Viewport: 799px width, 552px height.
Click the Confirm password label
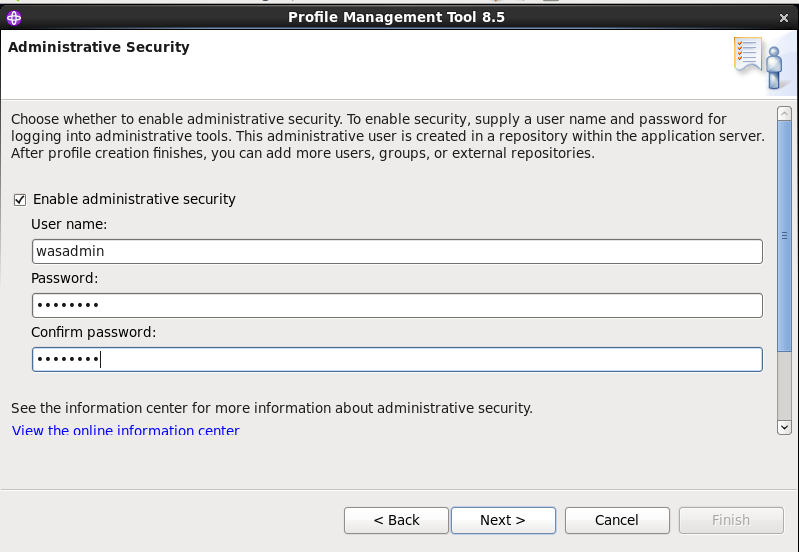[93, 332]
